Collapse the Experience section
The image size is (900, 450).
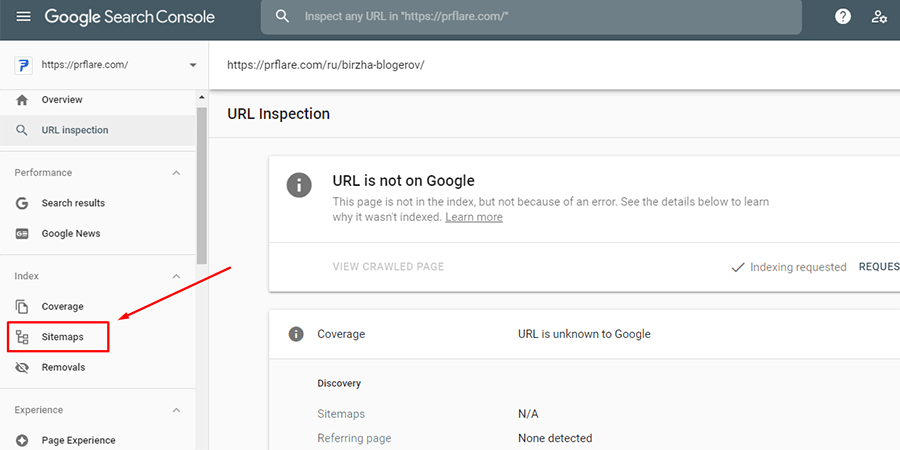(177, 410)
